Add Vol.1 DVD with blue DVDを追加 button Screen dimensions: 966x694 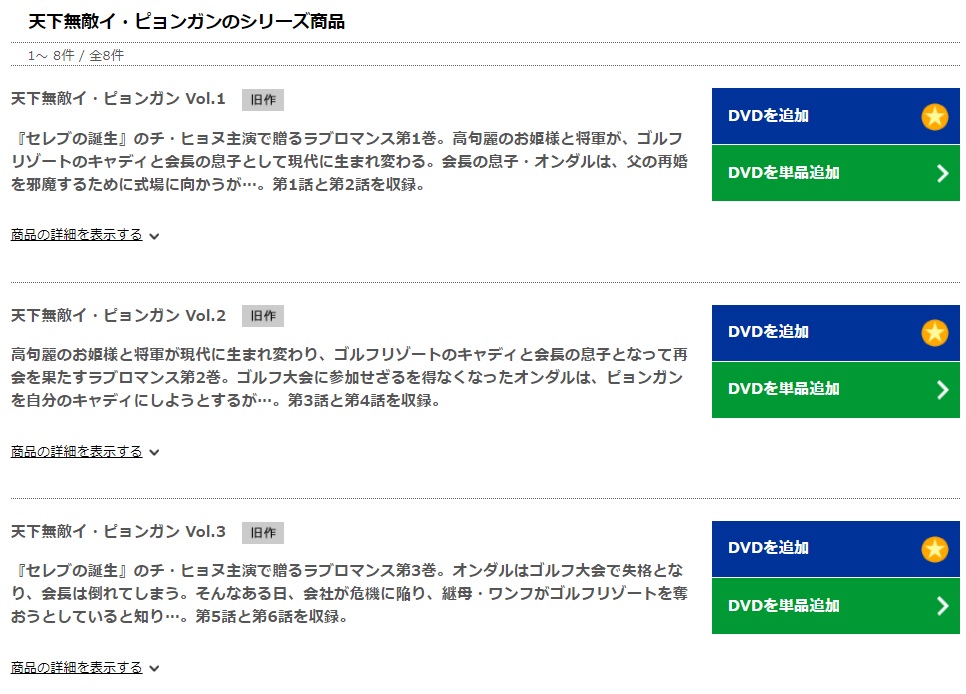coord(835,116)
